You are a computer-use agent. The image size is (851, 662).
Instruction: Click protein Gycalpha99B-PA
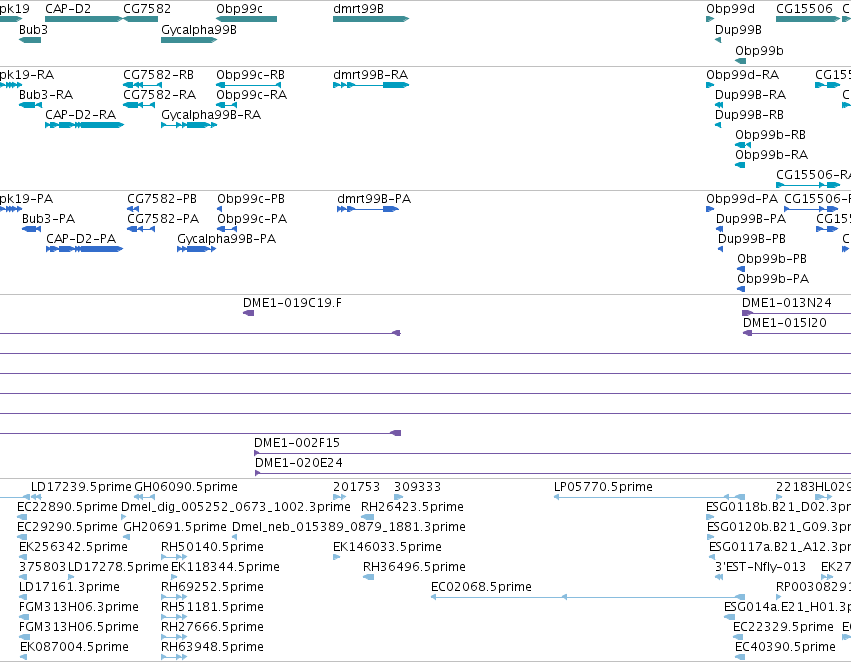(196, 249)
